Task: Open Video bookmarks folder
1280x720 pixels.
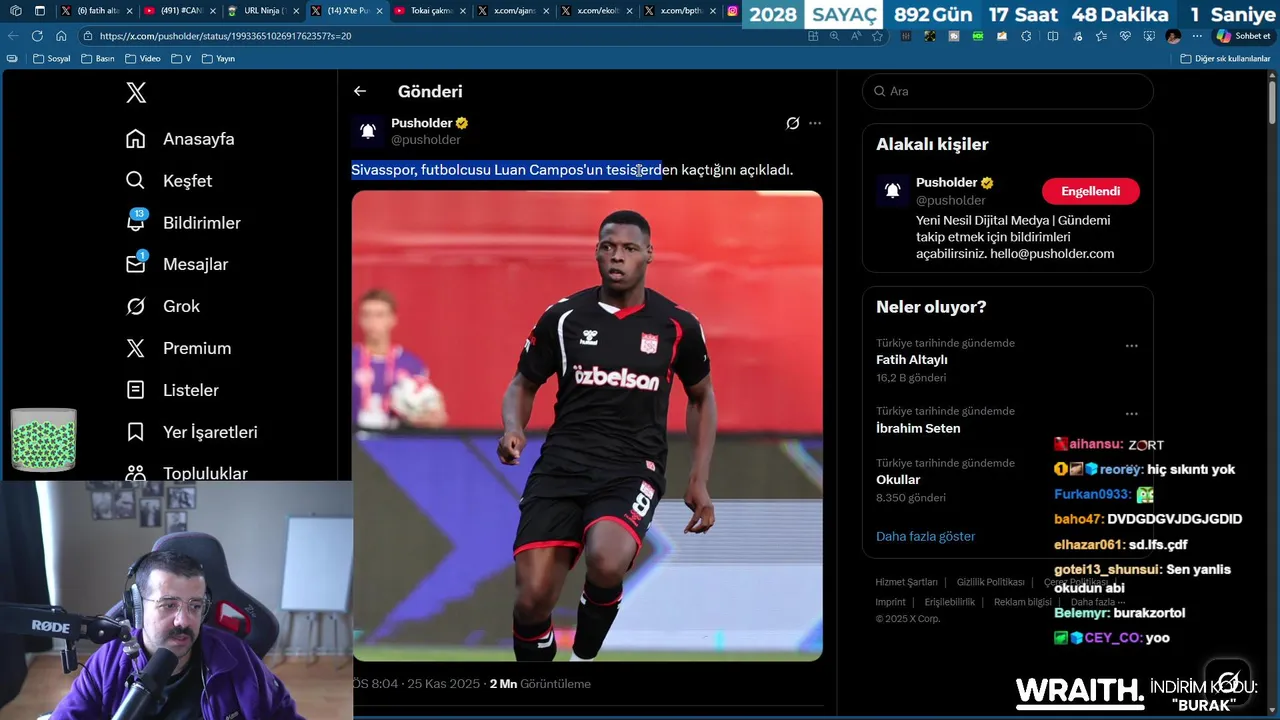Action: 143,59
